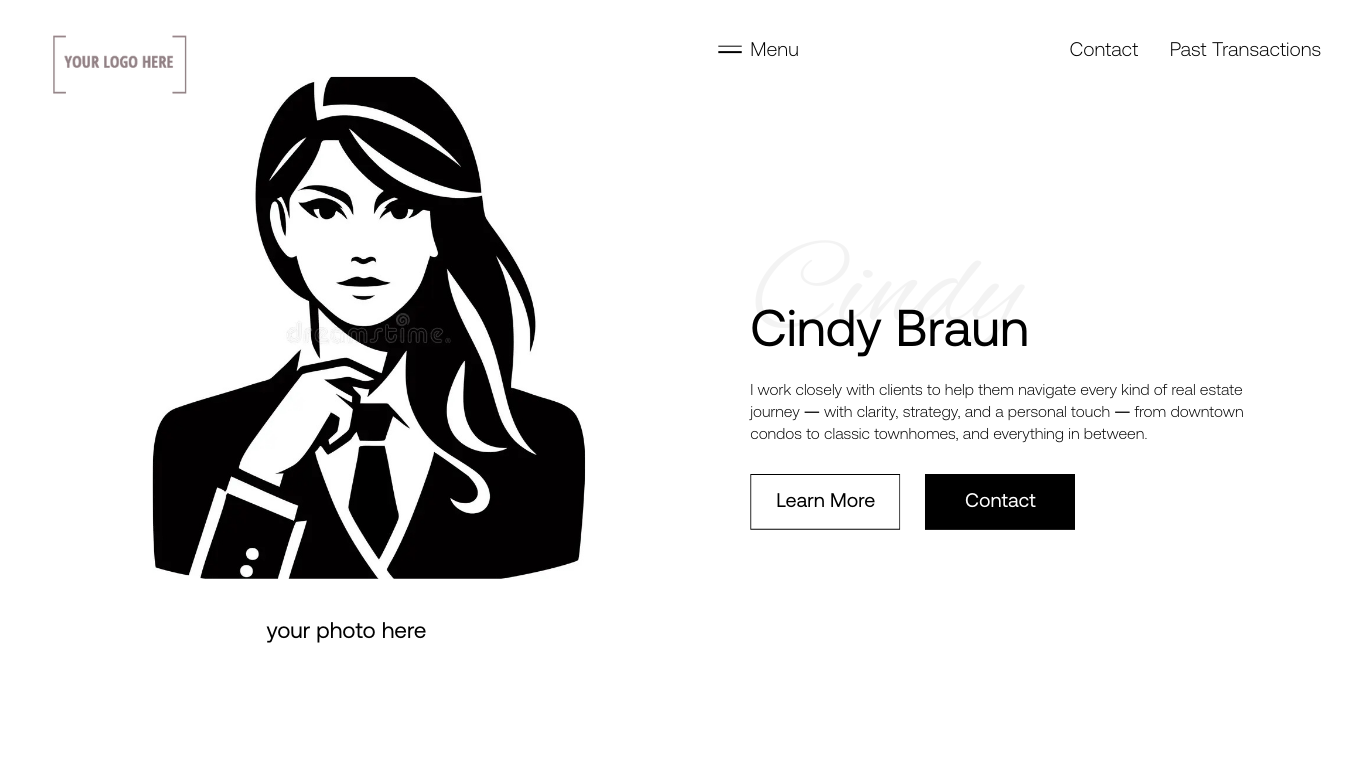Viewport: 1366px width, 768px height.
Task: Open the hamburger menu icon
Action: click(x=730, y=49)
